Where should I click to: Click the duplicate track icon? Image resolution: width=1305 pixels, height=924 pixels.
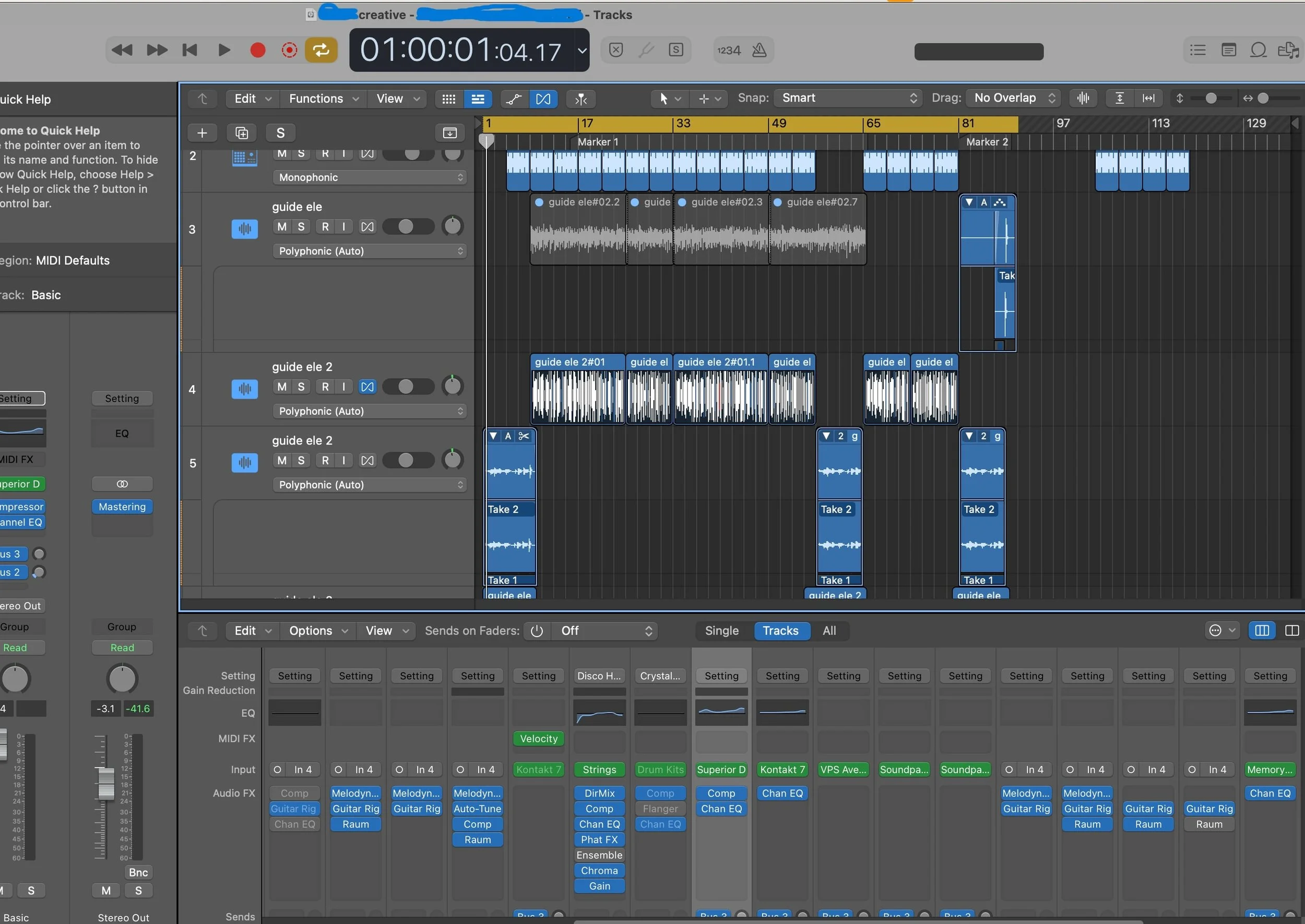click(241, 133)
